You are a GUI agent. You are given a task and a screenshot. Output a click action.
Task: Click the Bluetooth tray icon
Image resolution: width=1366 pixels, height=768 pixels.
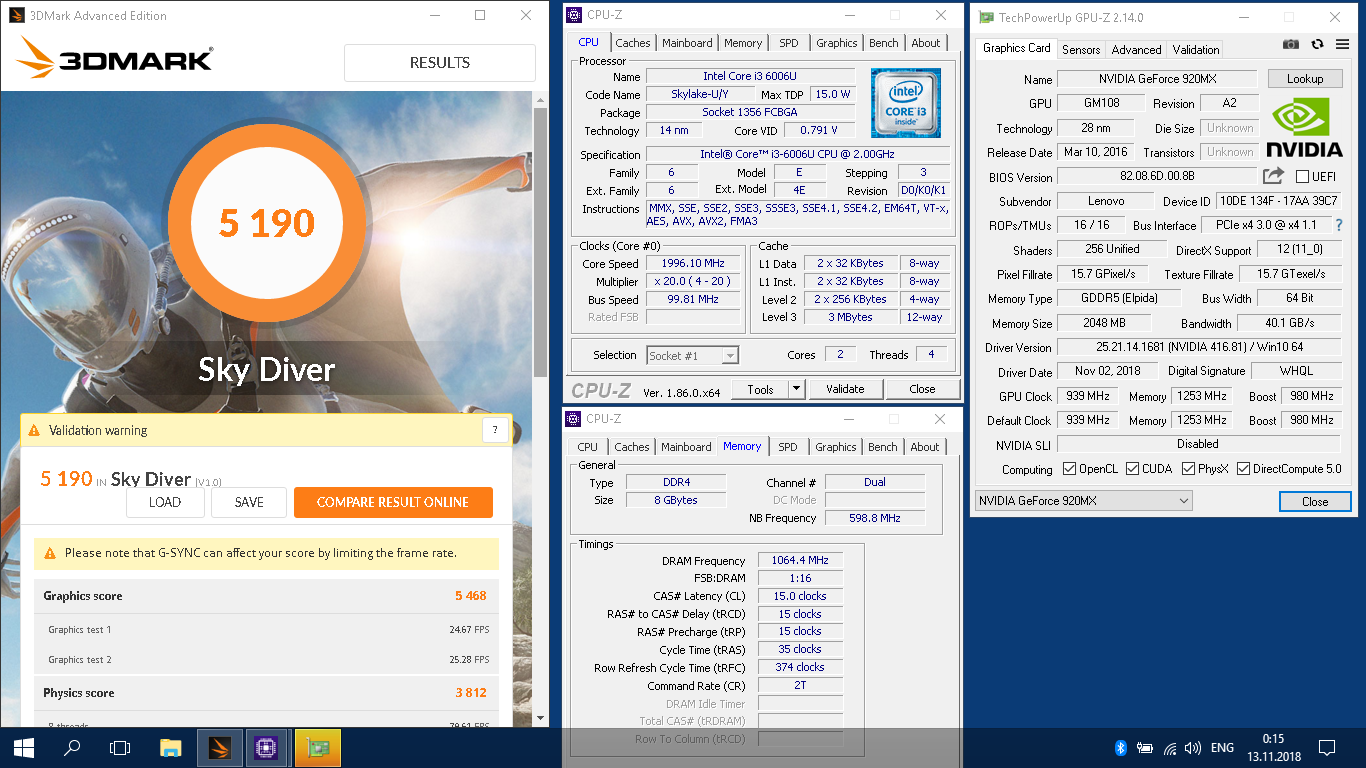(1121, 748)
